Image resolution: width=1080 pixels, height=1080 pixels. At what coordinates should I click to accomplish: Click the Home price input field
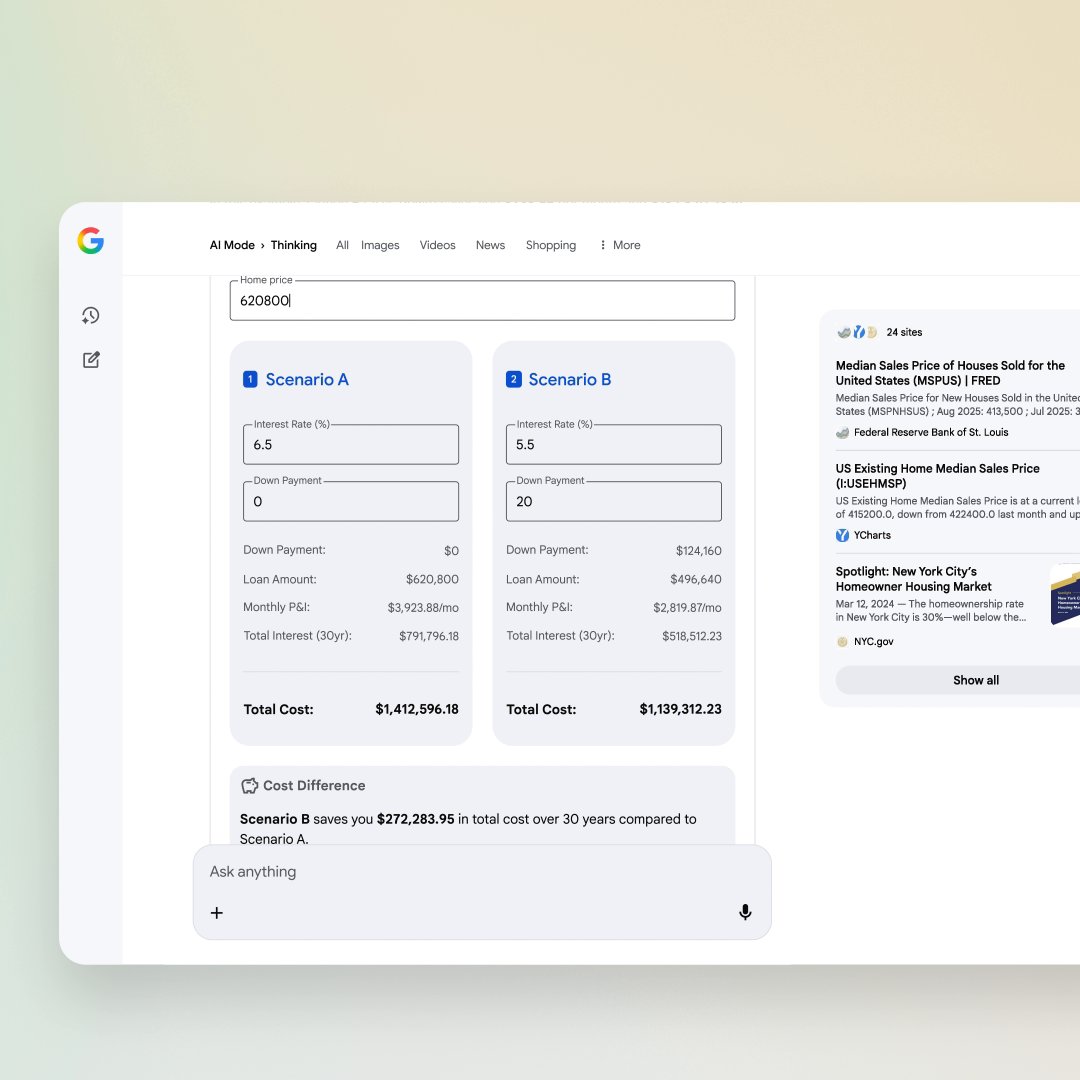coord(482,300)
